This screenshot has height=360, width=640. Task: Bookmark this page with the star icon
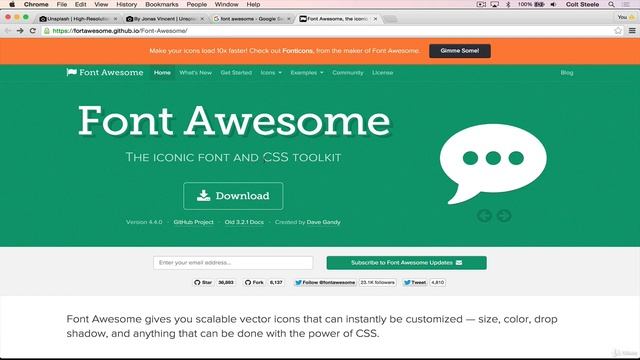pyautogui.click(x=618, y=31)
